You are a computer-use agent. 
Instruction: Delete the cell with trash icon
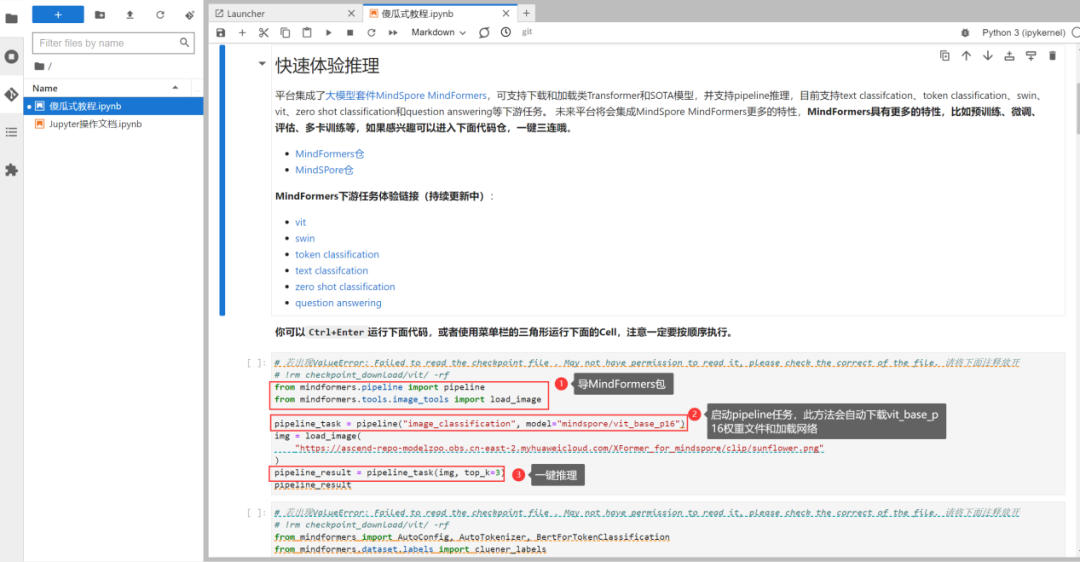pos(1052,56)
